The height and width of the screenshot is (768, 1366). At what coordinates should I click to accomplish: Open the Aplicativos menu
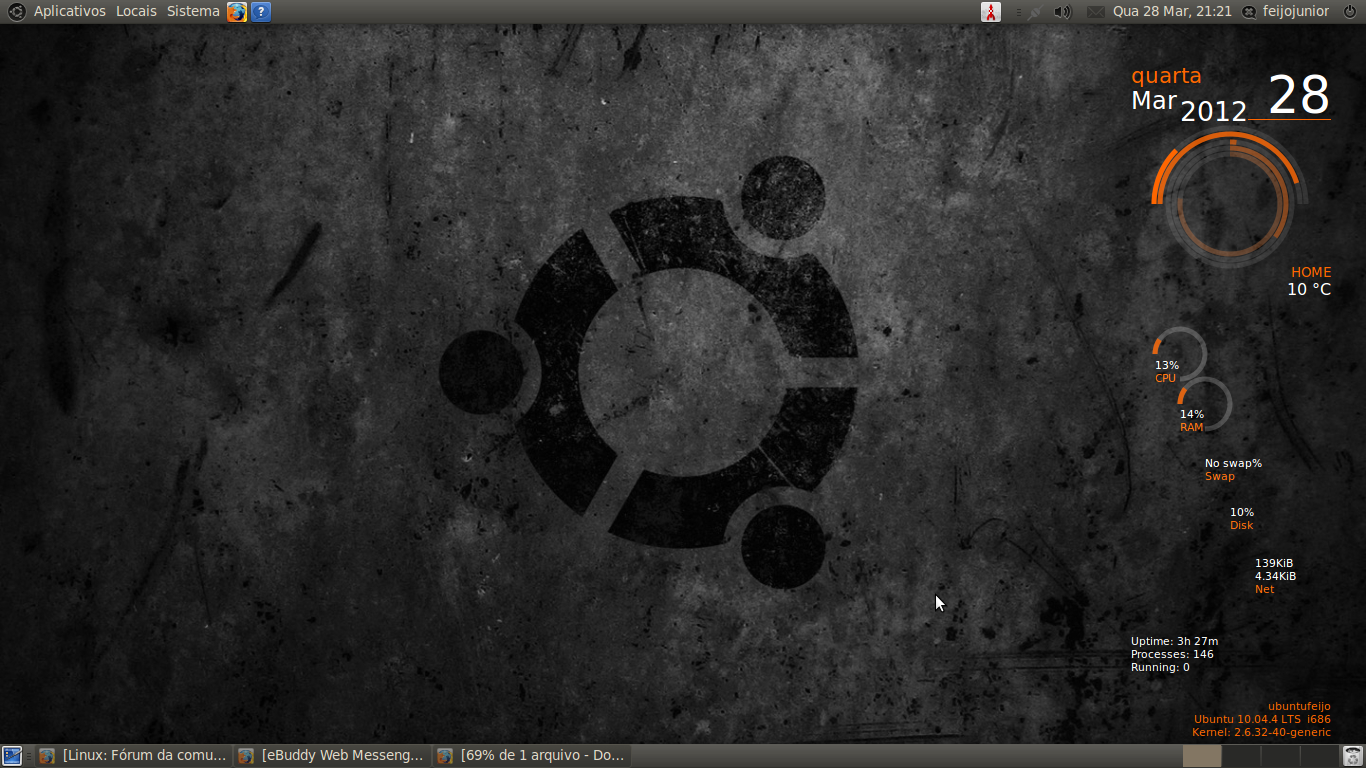tap(69, 12)
